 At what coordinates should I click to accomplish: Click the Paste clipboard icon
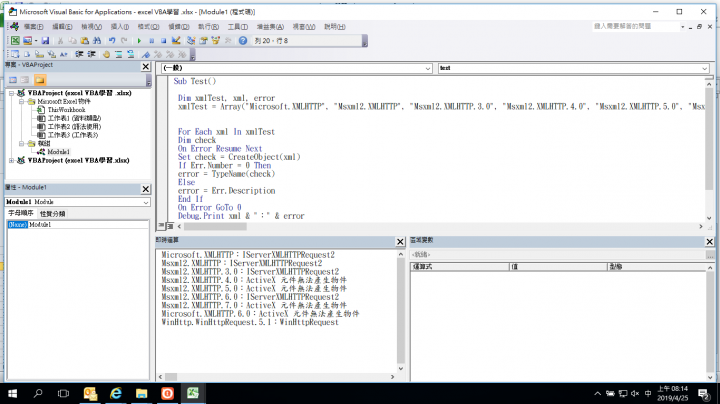coord(84,41)
